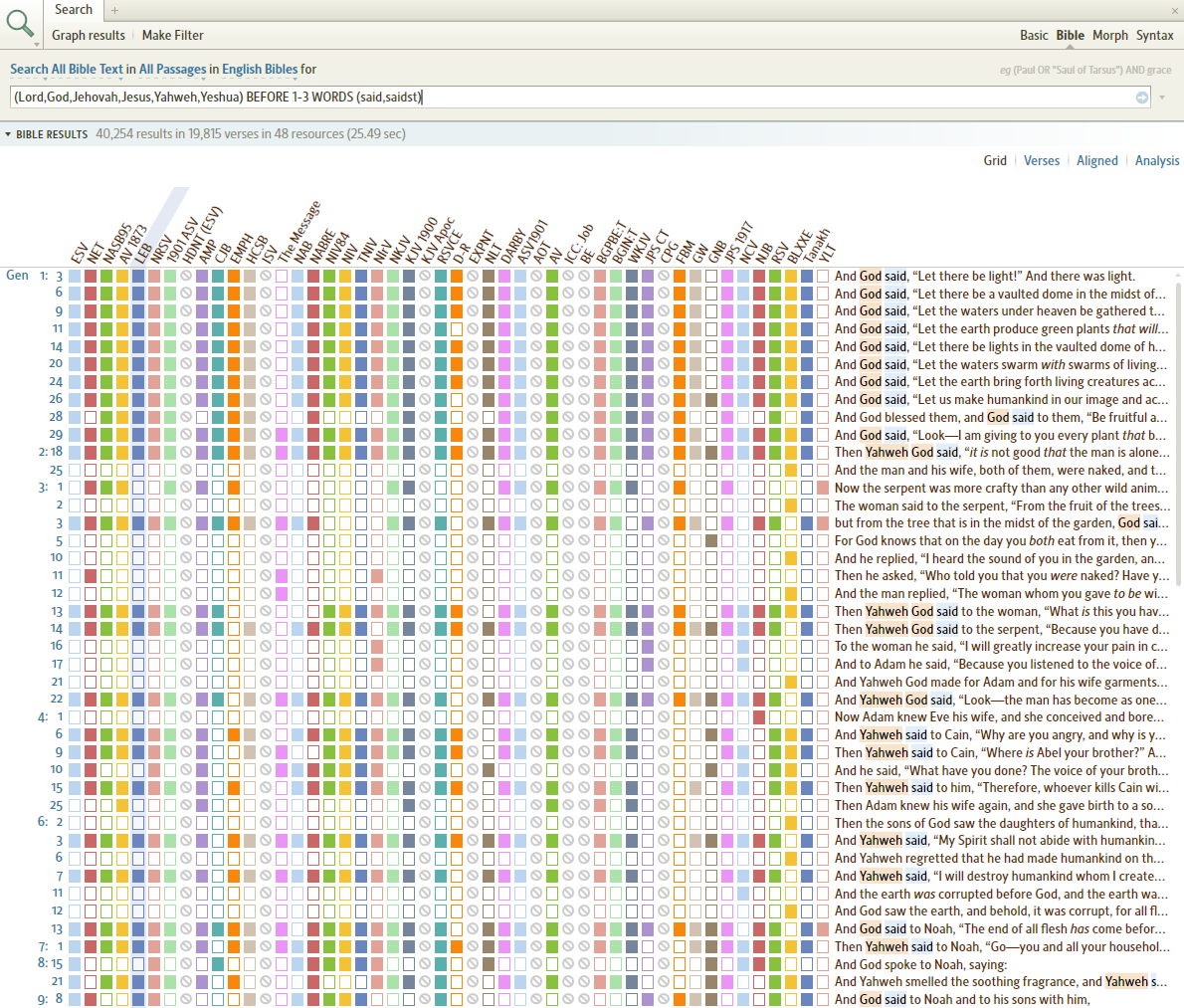1184x1008 pixels.
Task: Open verse 'The woman said to the serpent'
Action: coord(1002,505)
